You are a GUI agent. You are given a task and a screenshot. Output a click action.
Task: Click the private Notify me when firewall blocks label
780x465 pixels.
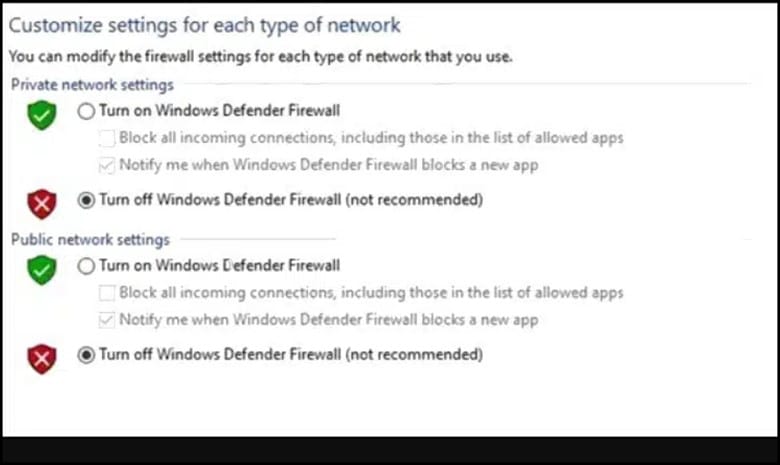[329, 165]
